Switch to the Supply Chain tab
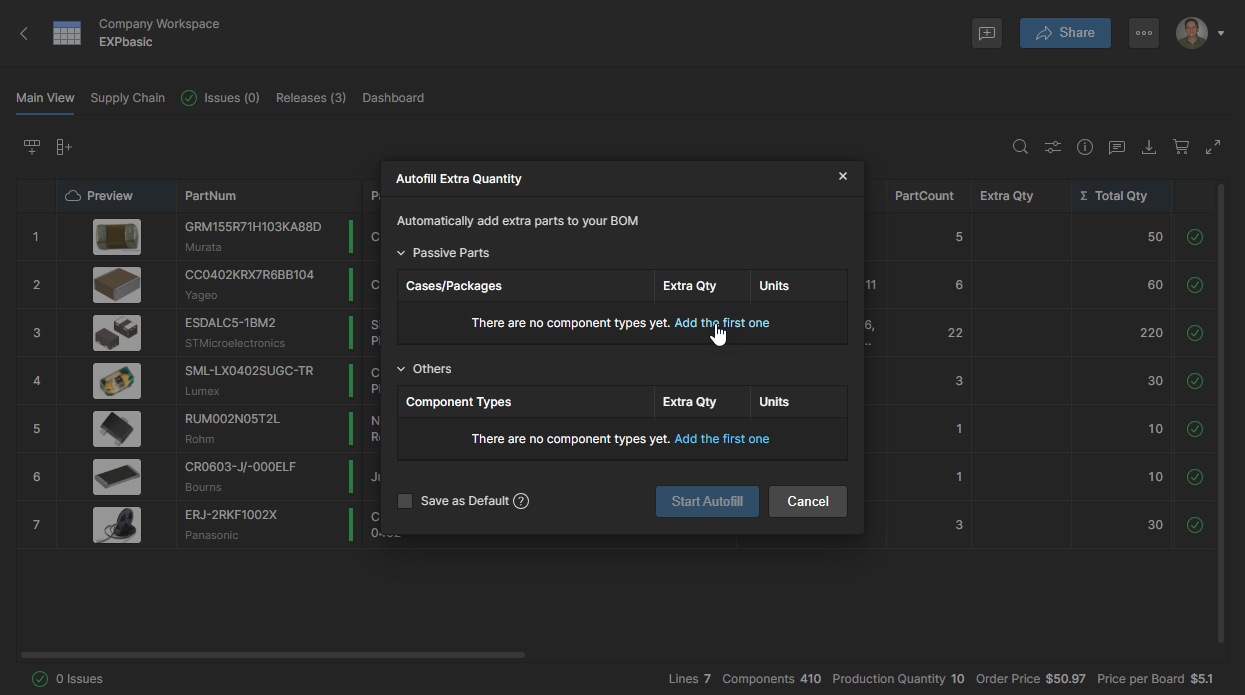 pyautogui.click(x=127, y=98)
